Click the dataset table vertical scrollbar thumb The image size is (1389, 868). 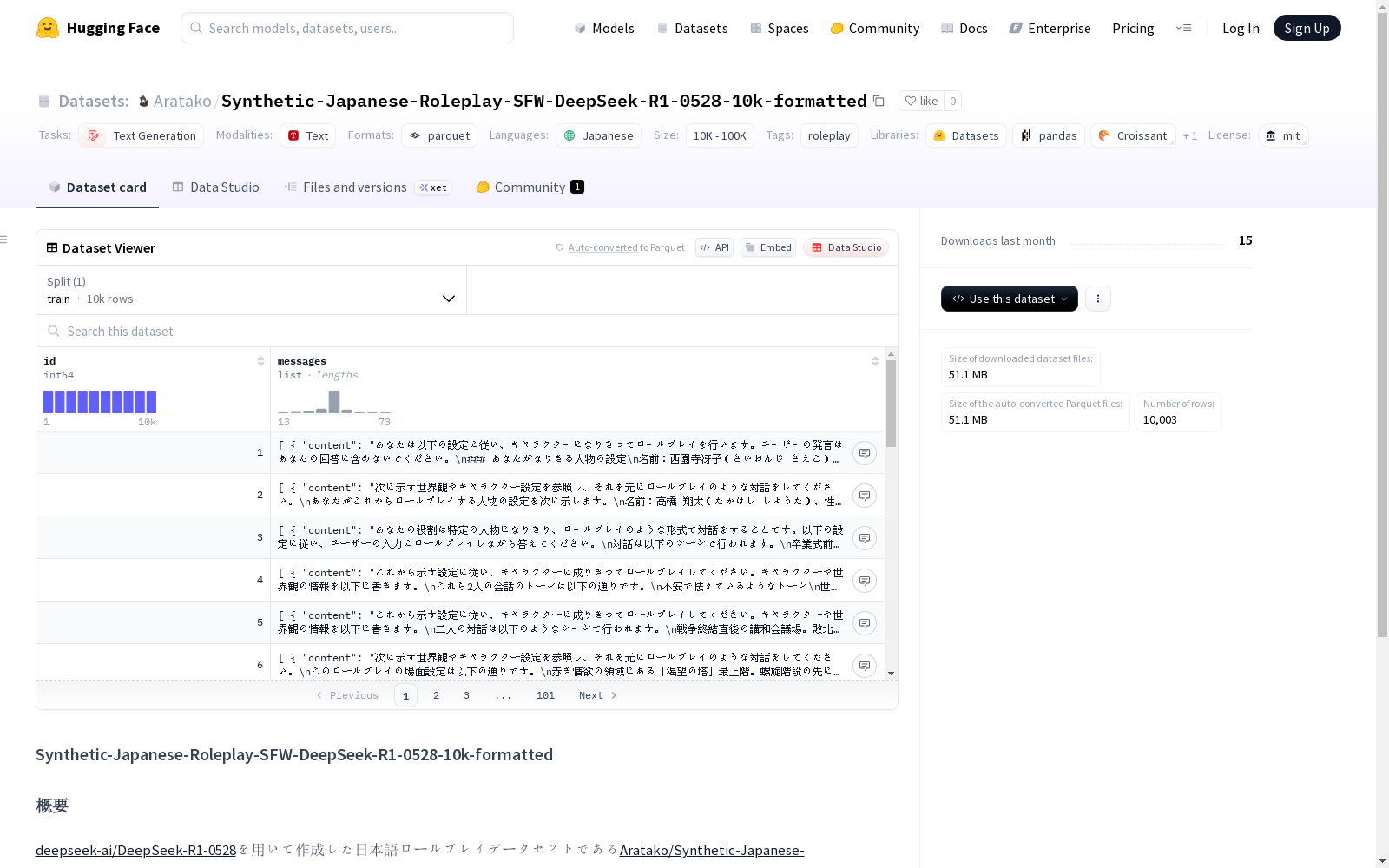pyautogui.click(x=891, y=404)
